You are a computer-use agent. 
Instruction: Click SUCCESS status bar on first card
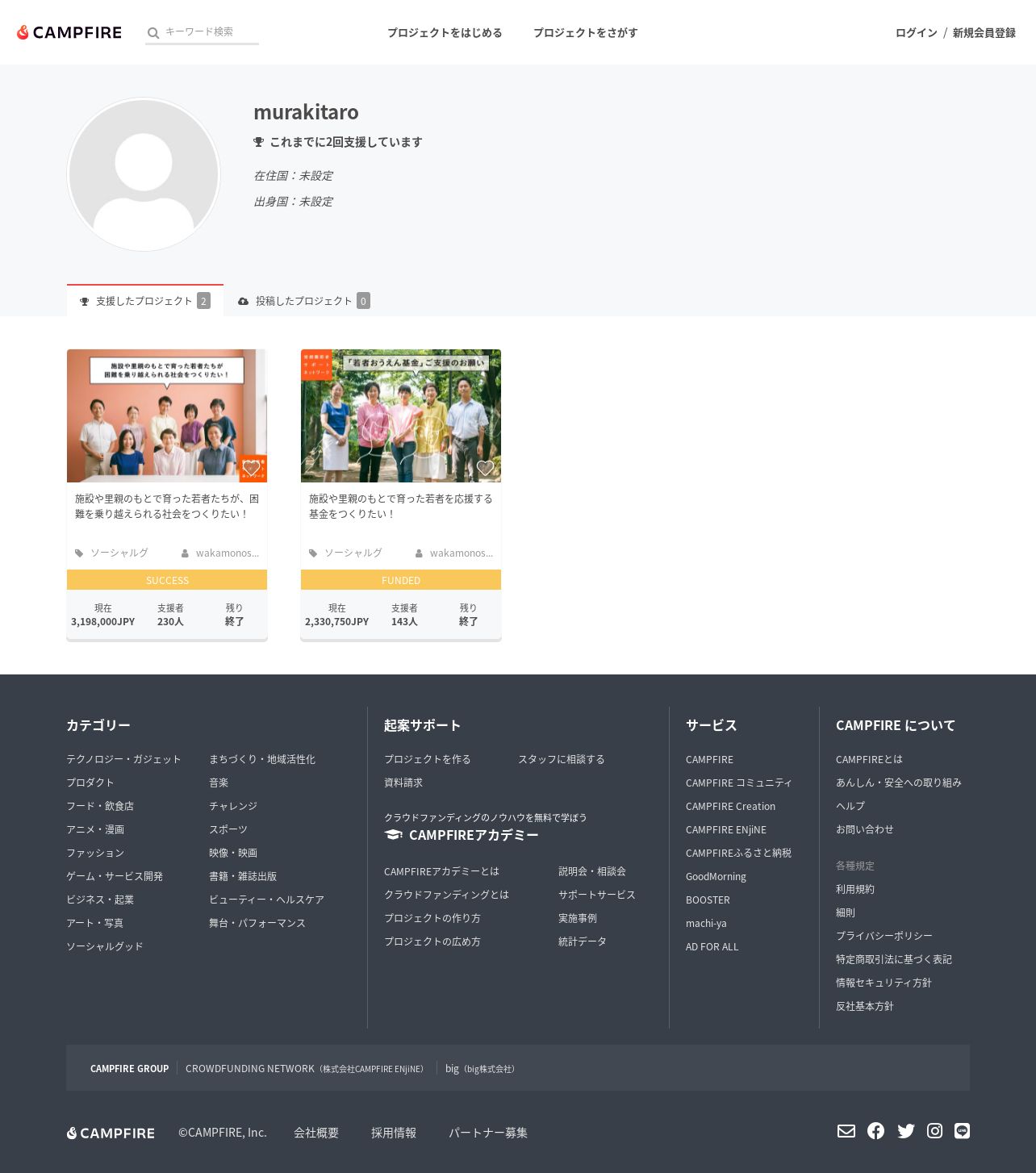coord(167,580)
